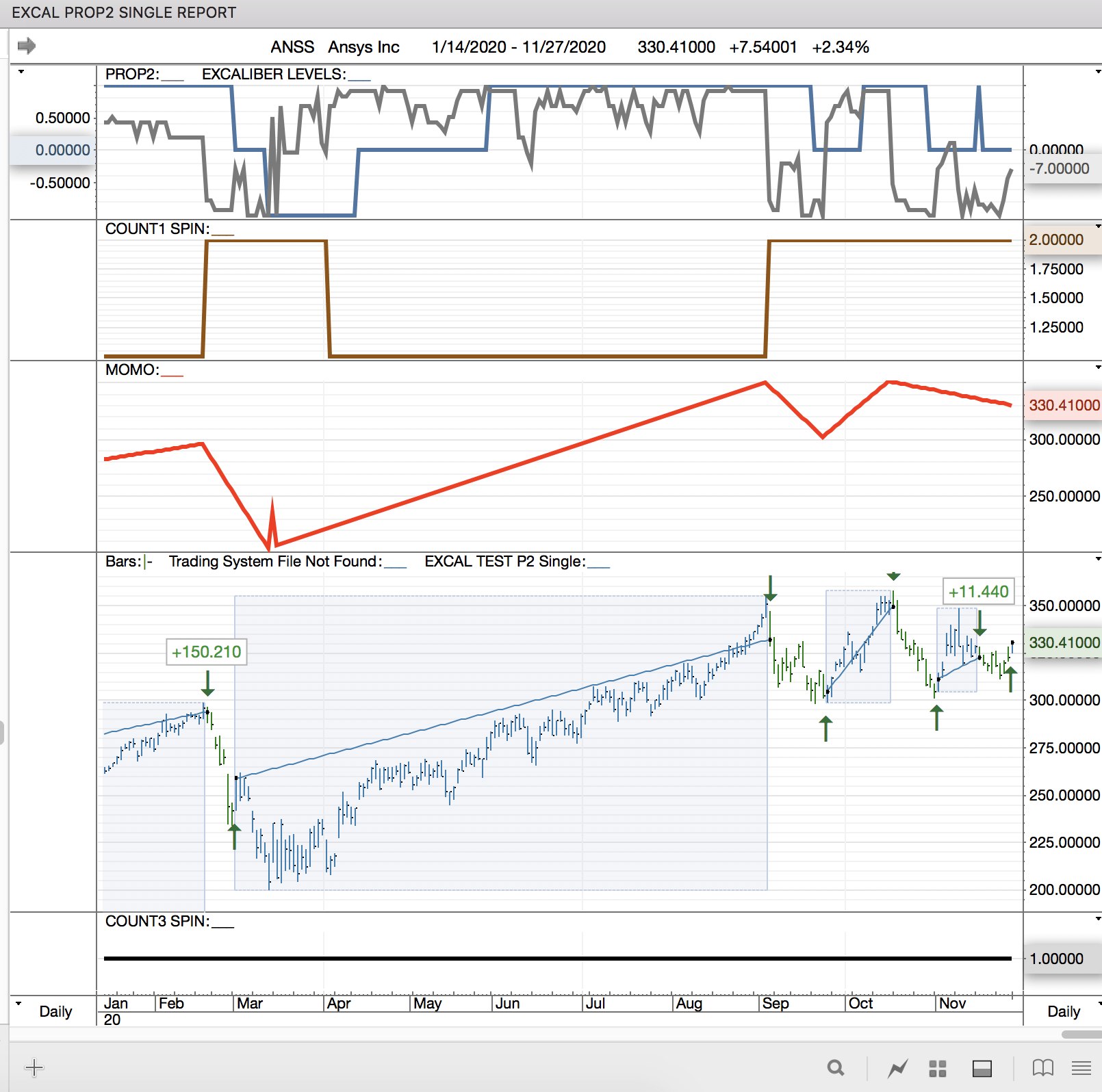
Task: Click the left Daily periodicity label
Action: click(x=55, y=1011)
